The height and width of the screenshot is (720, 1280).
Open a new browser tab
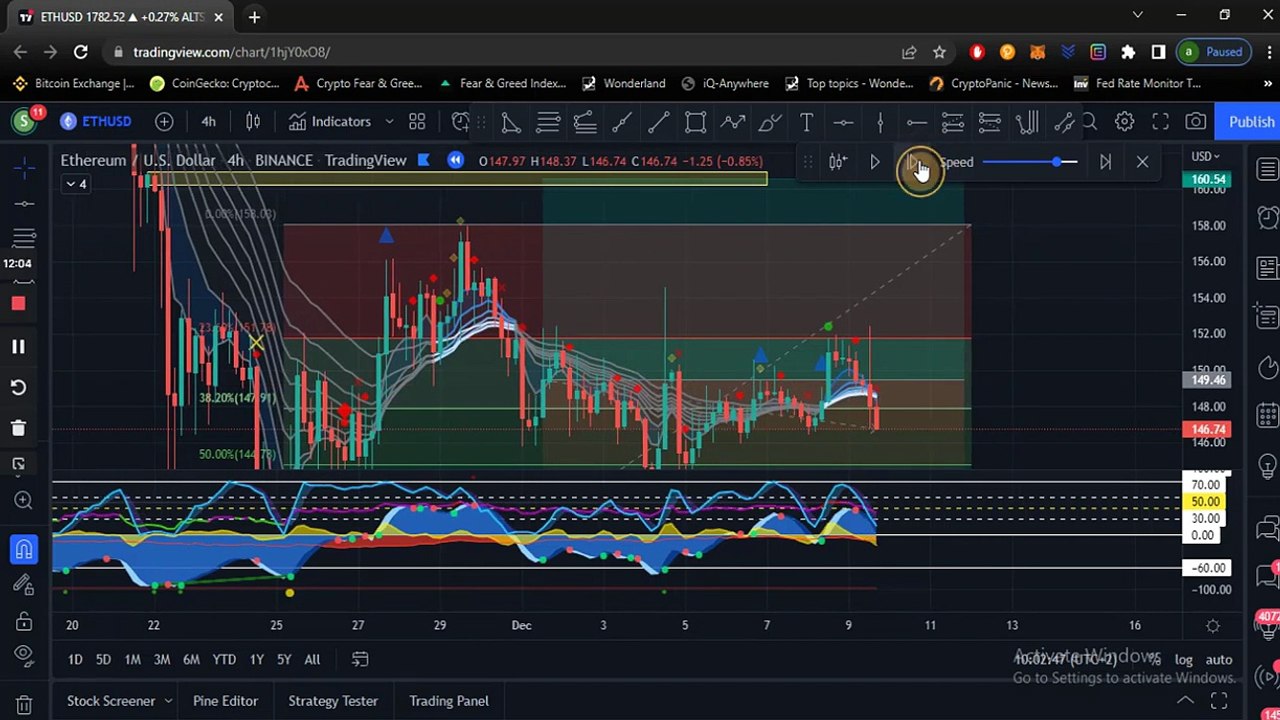point(254,16)
